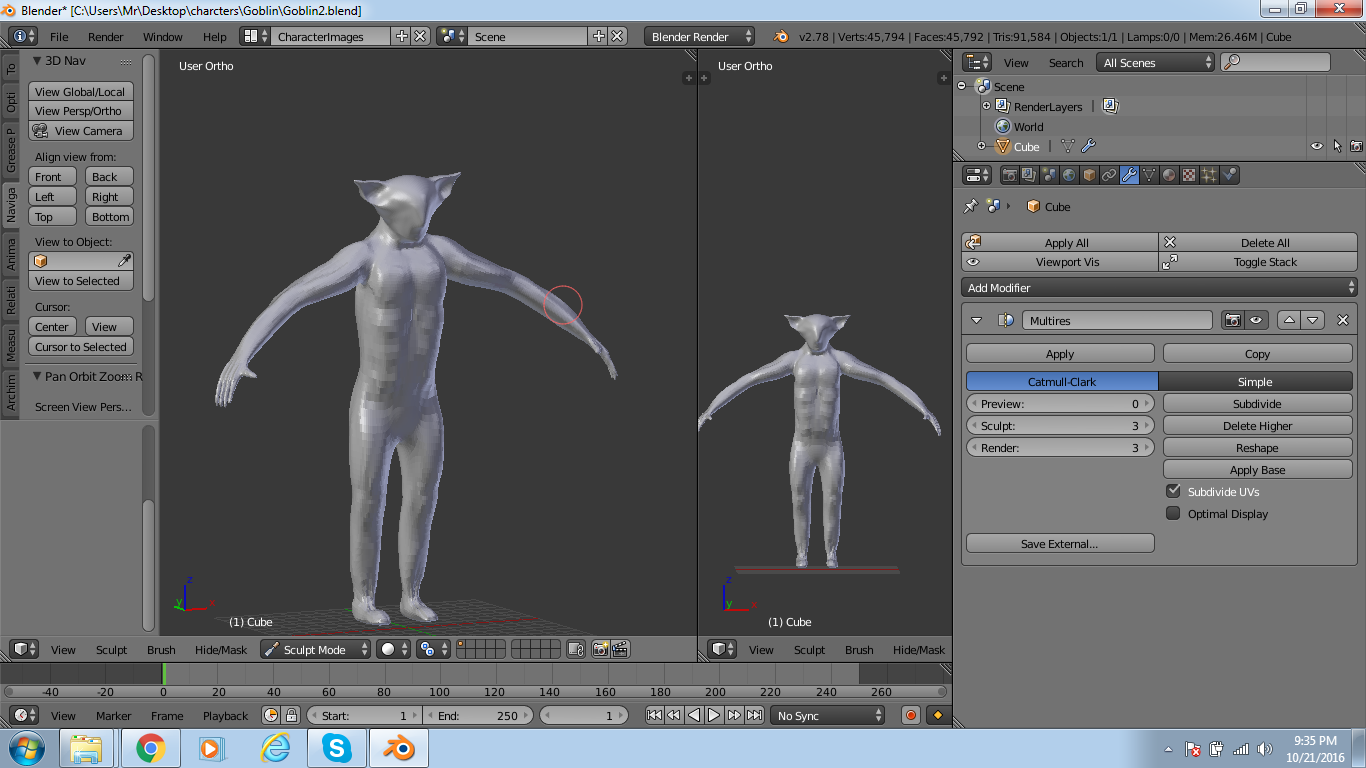Click the keying set diamond icon in timeline
The width and height of the screenshot is (1366, 768).
click(x=938, y=715)
